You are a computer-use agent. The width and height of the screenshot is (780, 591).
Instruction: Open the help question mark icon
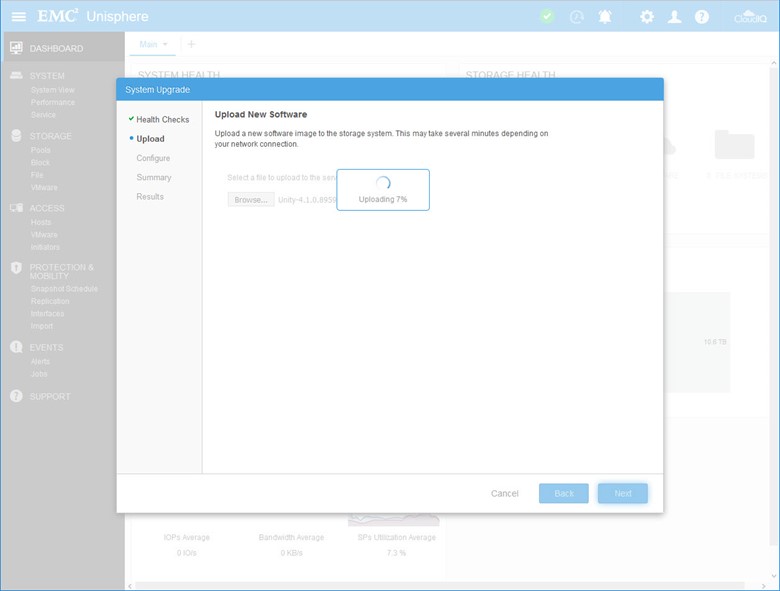pyautogui.click(x=702, y=17)
